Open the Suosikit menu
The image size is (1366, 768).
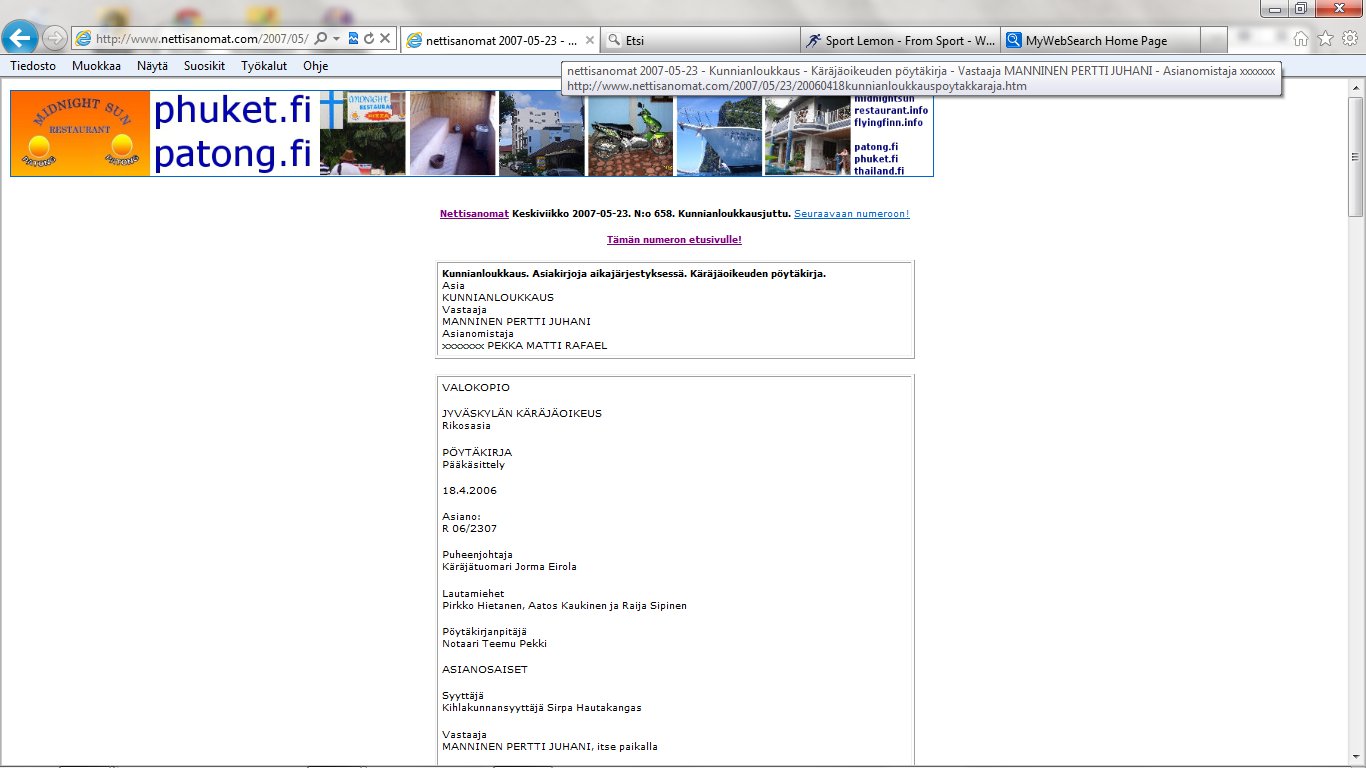204,66
